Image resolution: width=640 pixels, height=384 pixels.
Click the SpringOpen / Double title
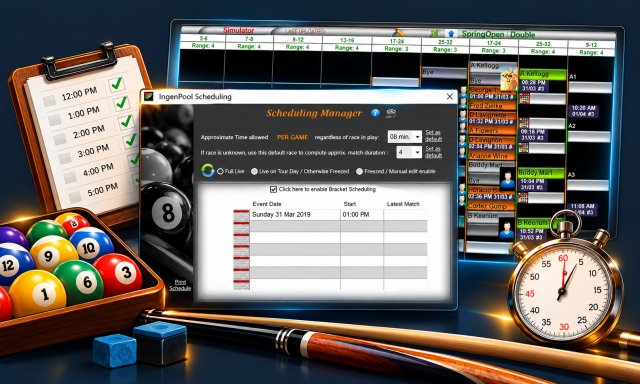(x=498, y=34)
